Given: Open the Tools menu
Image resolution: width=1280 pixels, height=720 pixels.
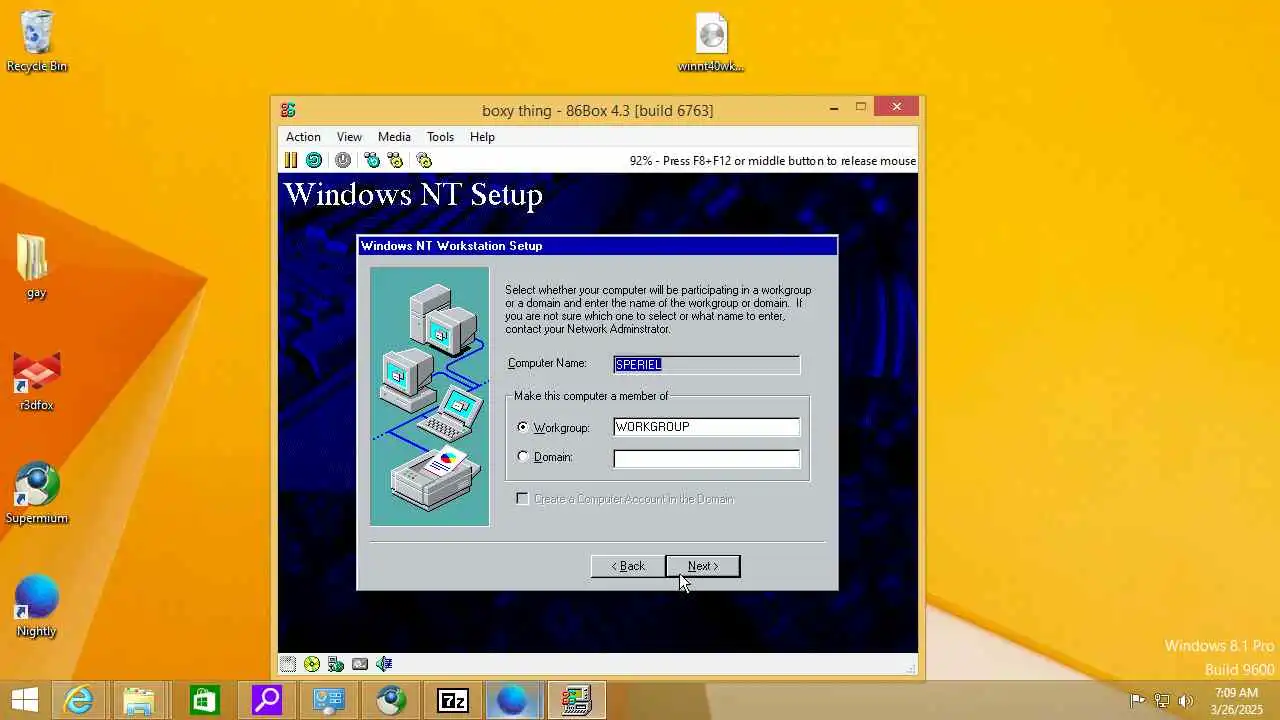Looking at the screenshot, I should [440, 137].
